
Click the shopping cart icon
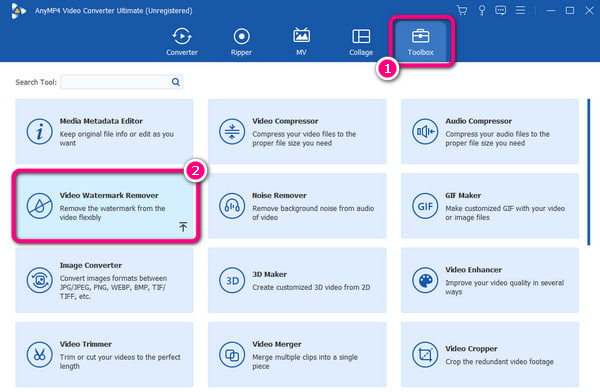[462, 10]
